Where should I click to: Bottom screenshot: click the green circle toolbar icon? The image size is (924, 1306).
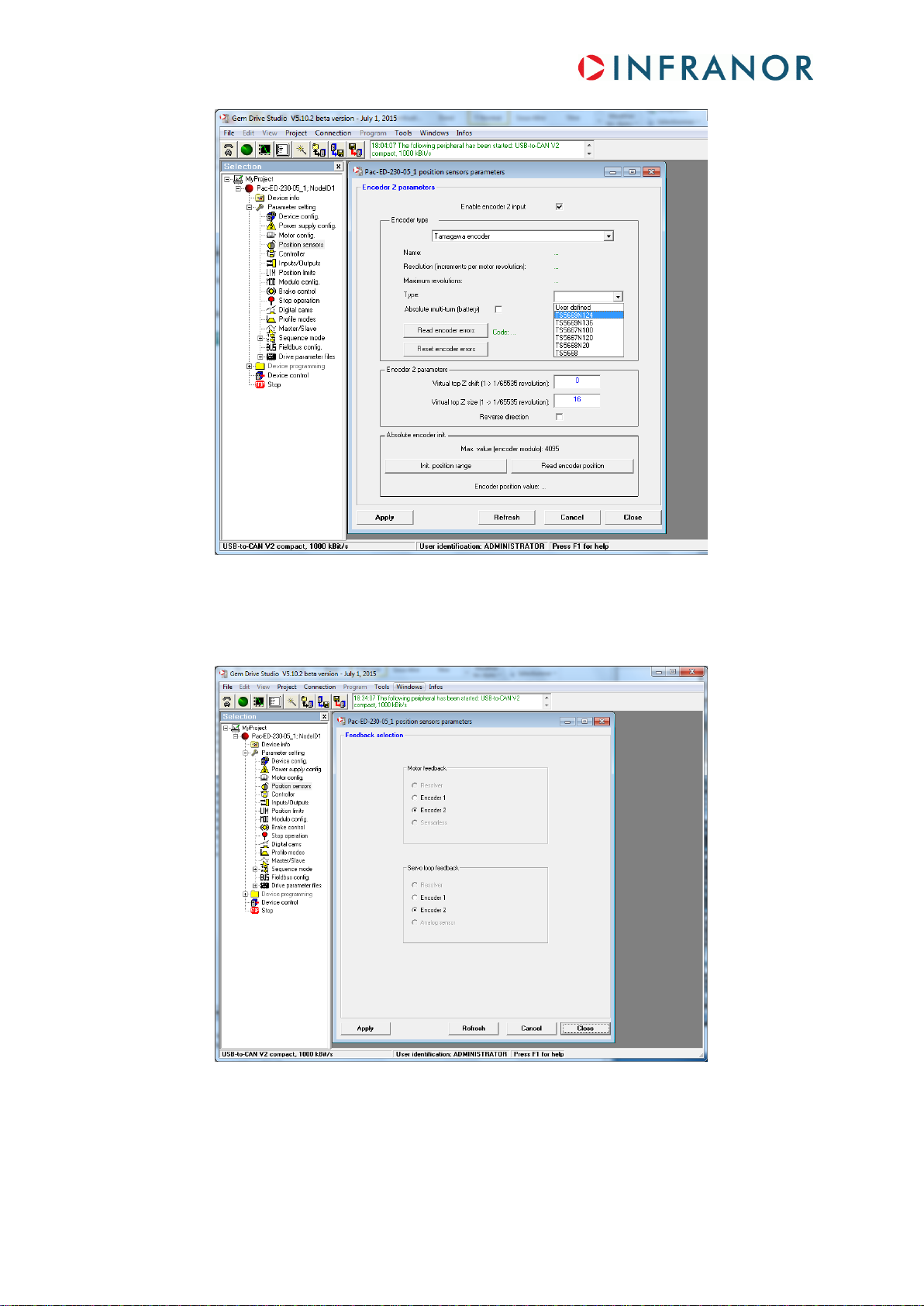pyautogui.click(x=243, y=701)
